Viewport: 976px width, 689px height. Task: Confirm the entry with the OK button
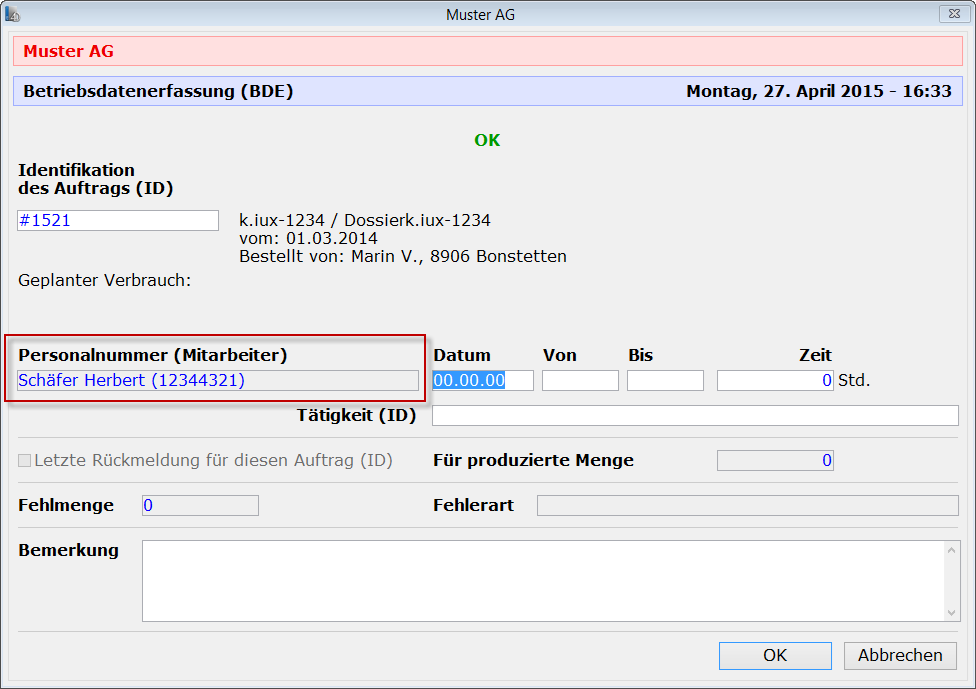(775, 656)
